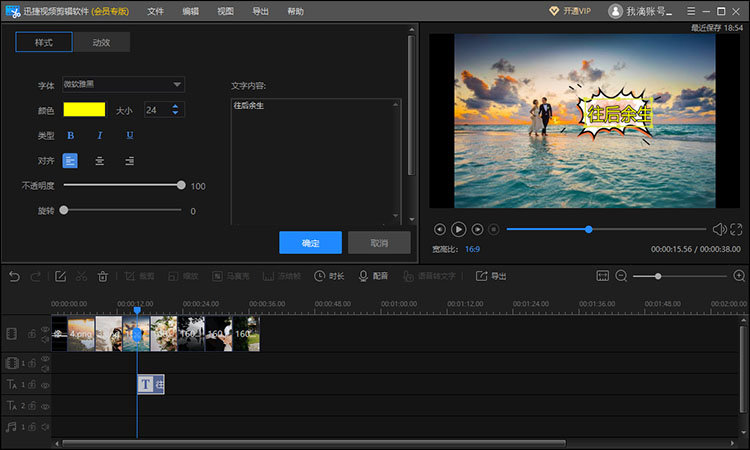The image size is (750, 450).
Task: Select the 4.png clip in the timeline
Action: coord(81,334)
